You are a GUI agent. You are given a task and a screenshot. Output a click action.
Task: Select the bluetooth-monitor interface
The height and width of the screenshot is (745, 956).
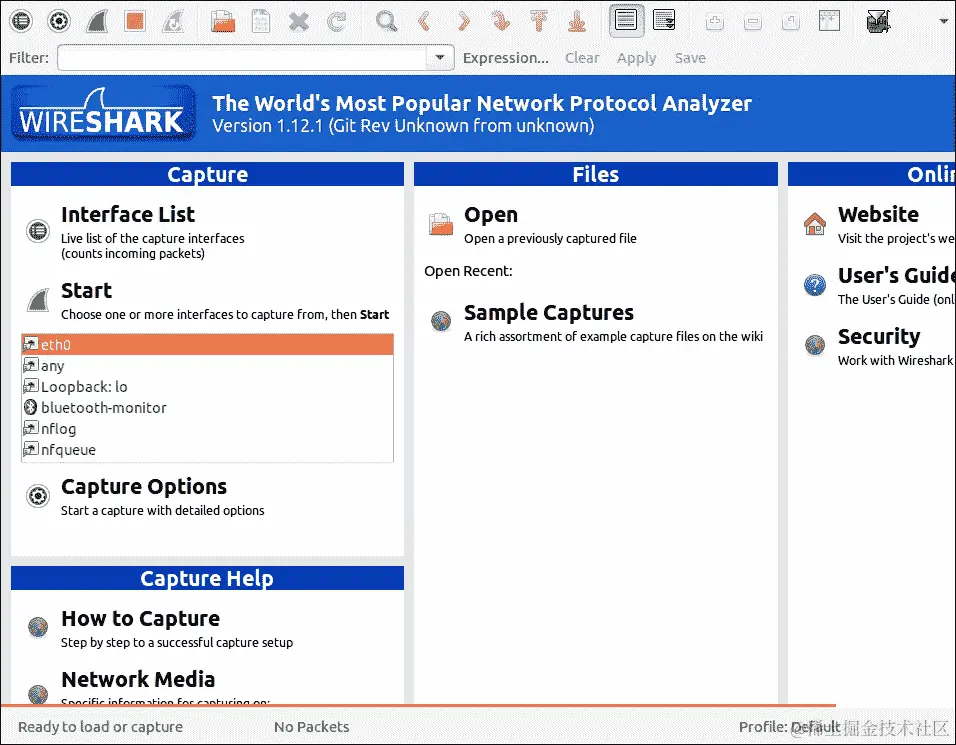pos(207,408)
